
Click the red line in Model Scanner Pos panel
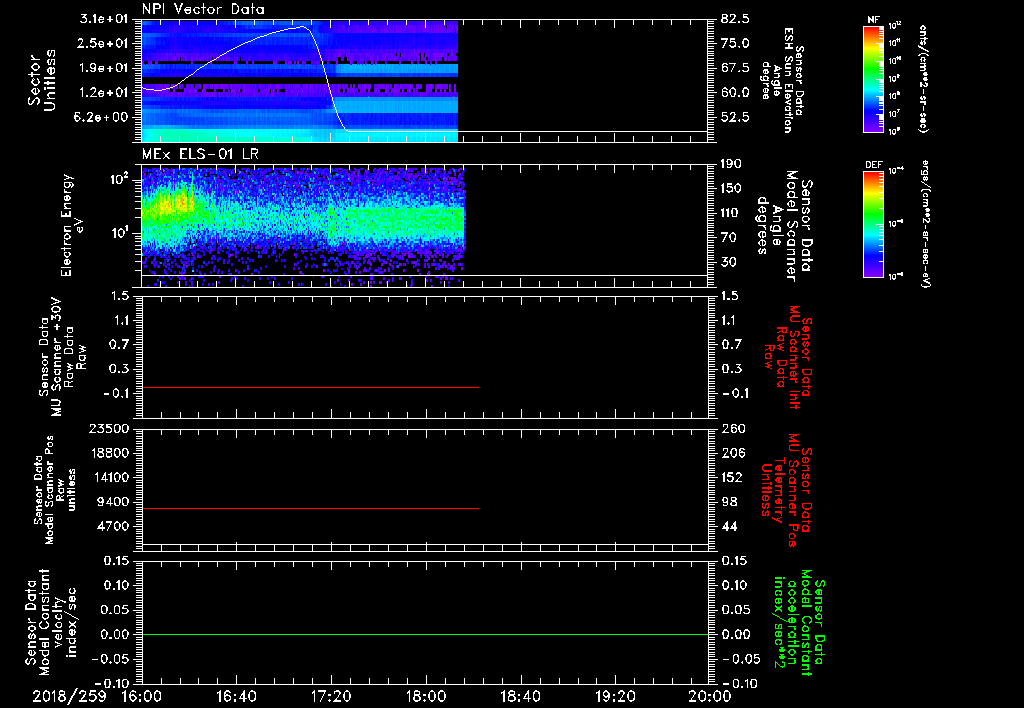coord(310,508)
